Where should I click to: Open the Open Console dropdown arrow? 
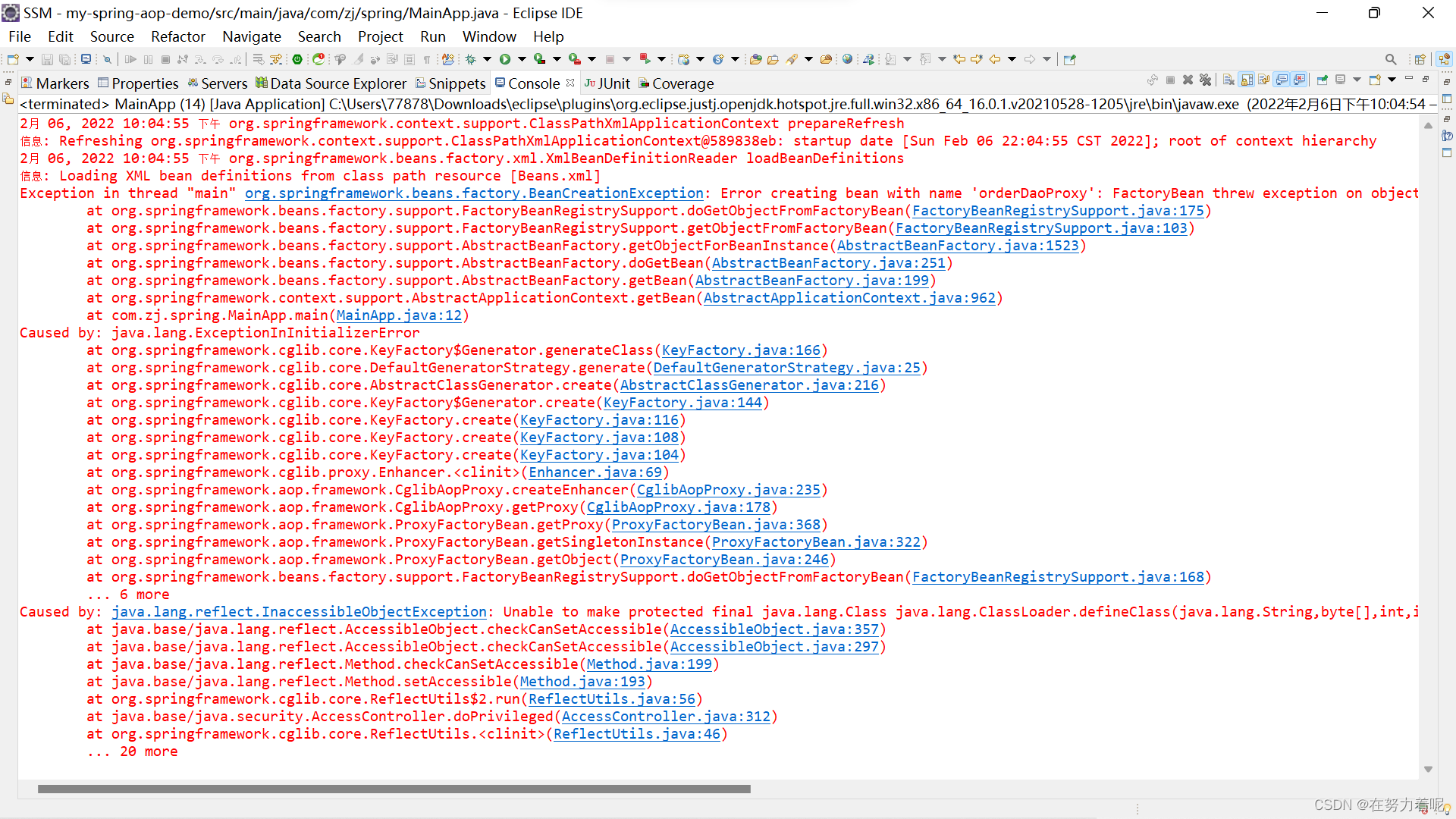tap(1392, 80)
